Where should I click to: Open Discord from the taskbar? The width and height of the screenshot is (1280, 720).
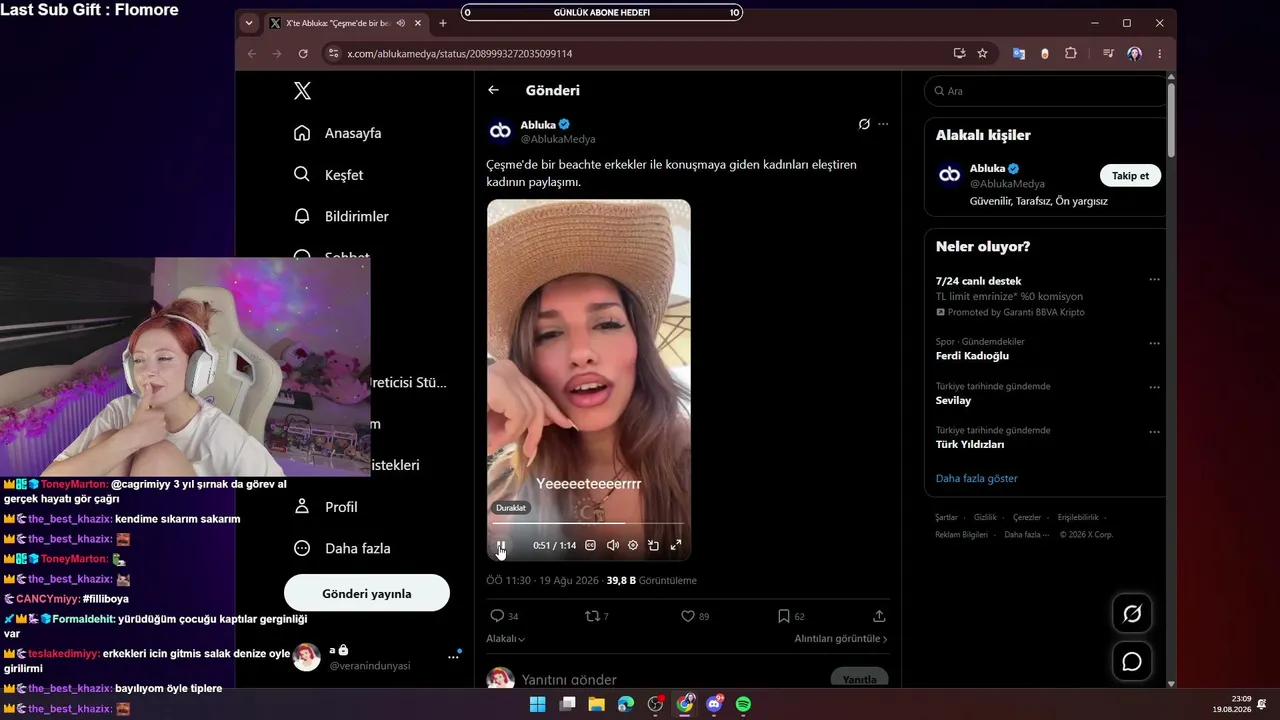[714, 704]
